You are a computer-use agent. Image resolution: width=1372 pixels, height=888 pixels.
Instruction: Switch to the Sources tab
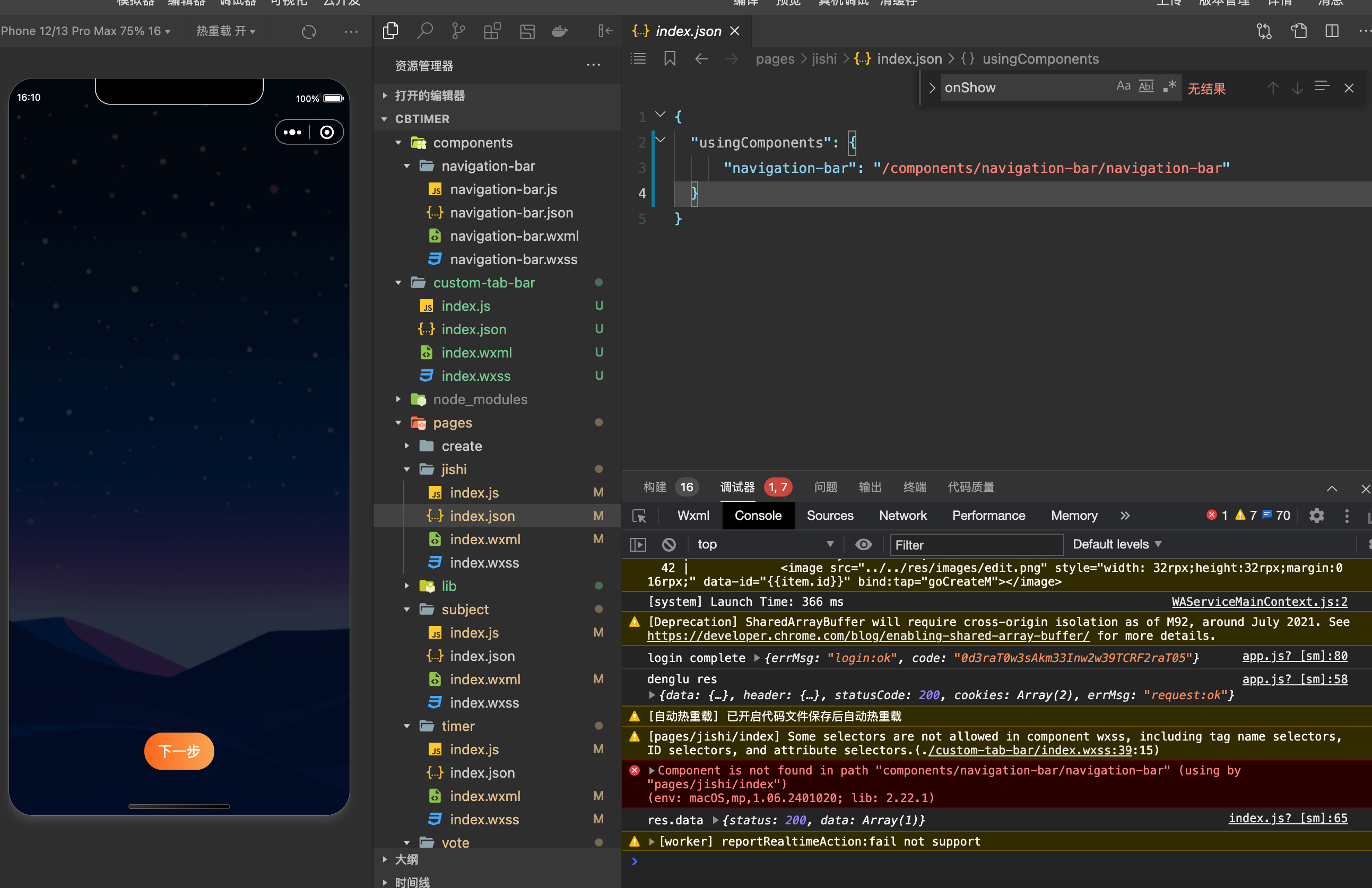(x=830, y=516)
